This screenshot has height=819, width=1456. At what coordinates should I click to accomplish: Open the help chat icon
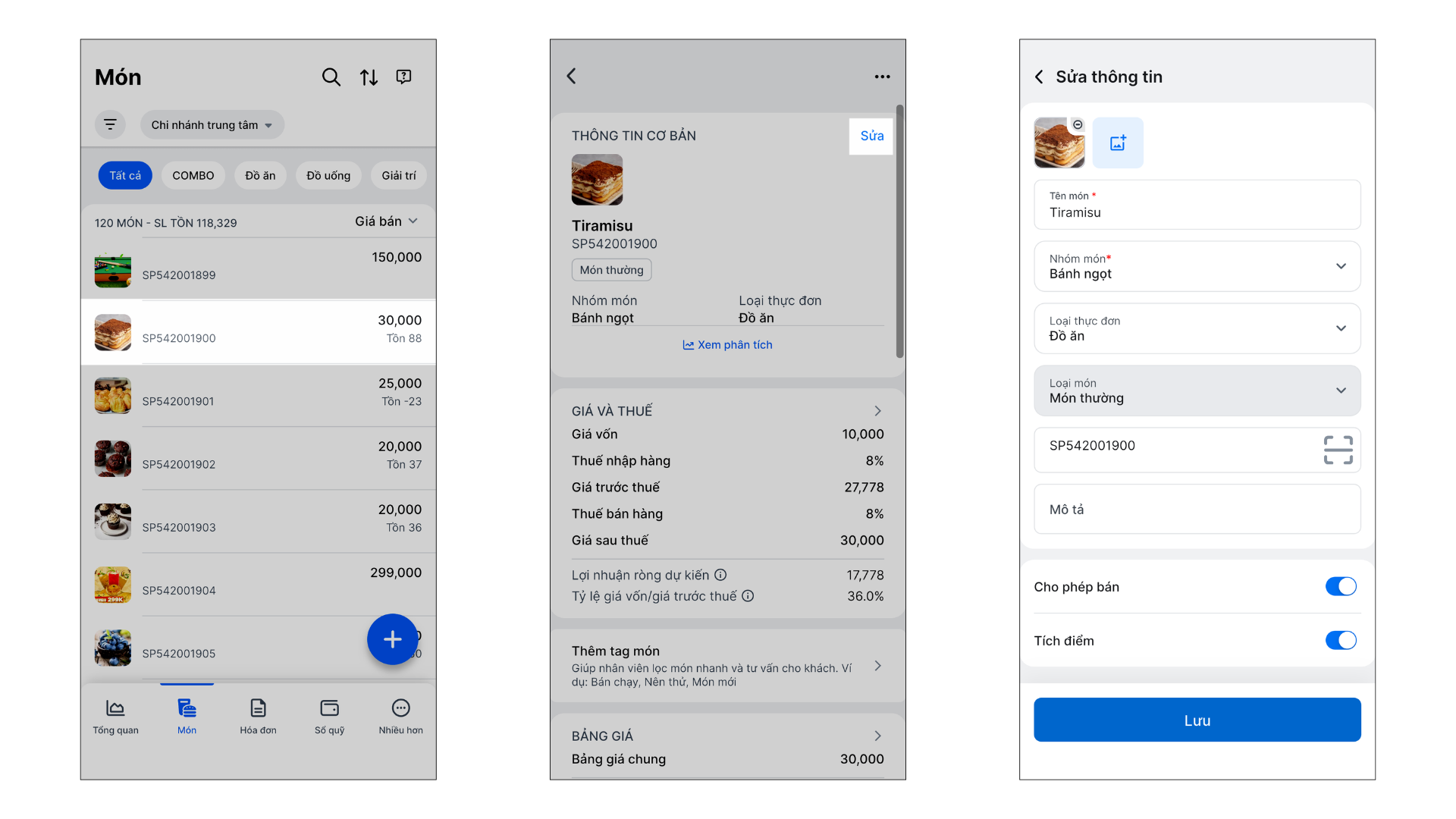404,77
